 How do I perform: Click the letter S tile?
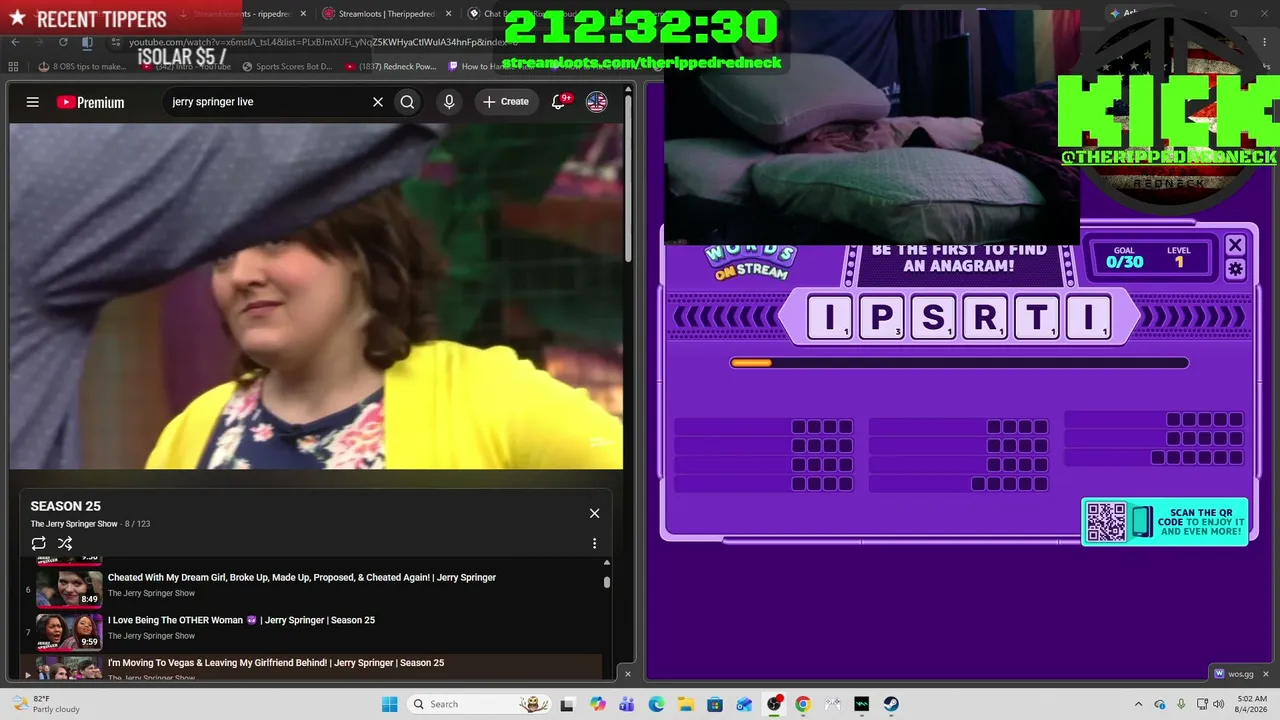[933, 317]
